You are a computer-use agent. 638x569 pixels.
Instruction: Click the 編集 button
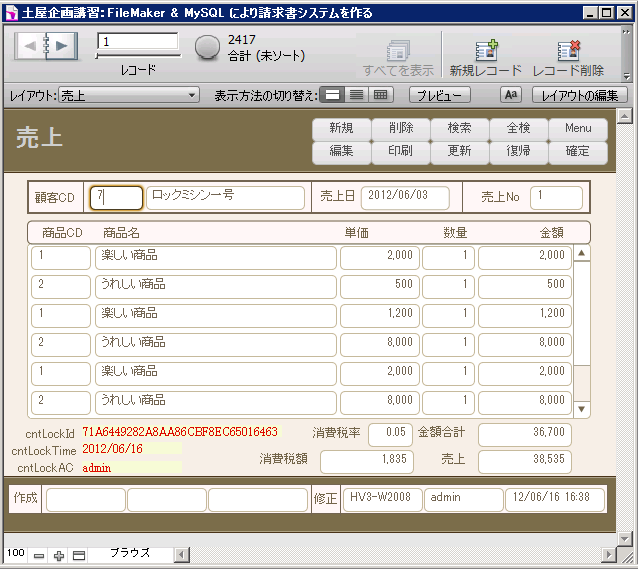tap(341, 152)
